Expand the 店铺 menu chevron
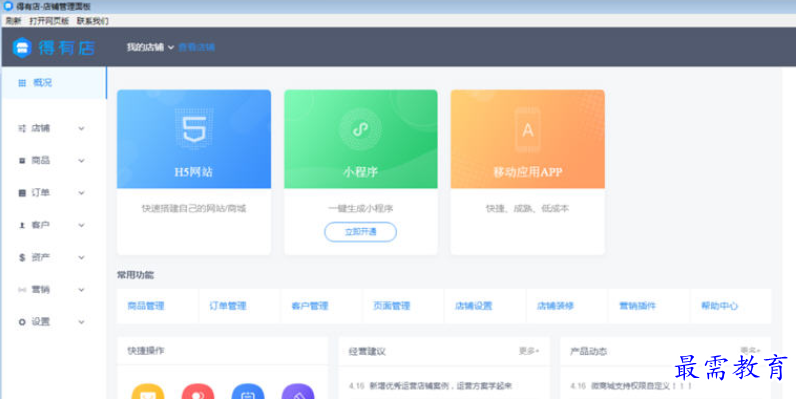Viewport: 796px width, 399px height. 81,128
